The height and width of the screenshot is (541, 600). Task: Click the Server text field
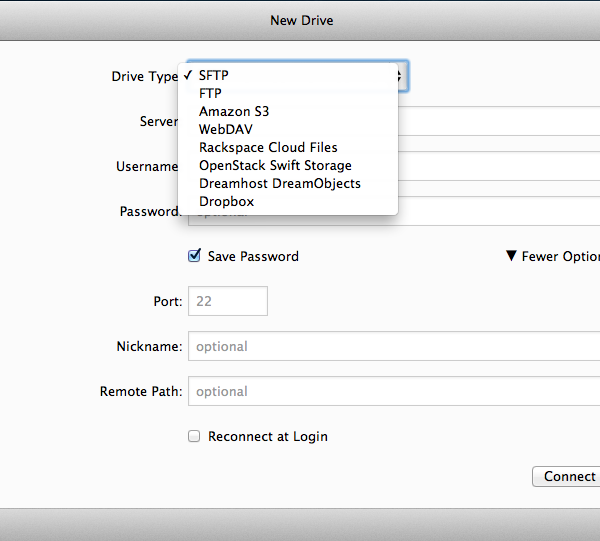click(x=500, y=121)
